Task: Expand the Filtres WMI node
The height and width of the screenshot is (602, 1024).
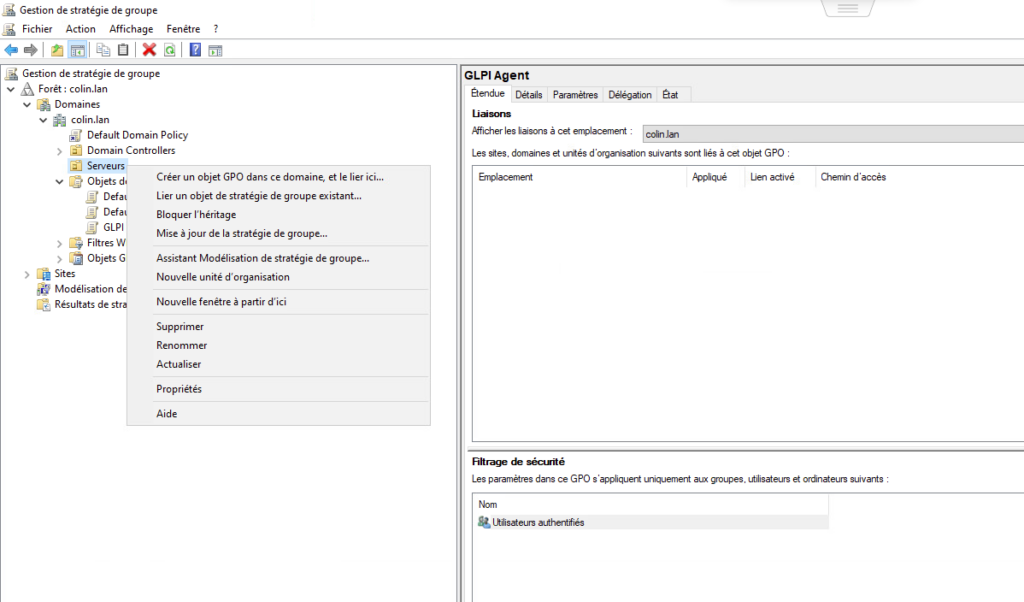Action: click(x=59, y=242)
